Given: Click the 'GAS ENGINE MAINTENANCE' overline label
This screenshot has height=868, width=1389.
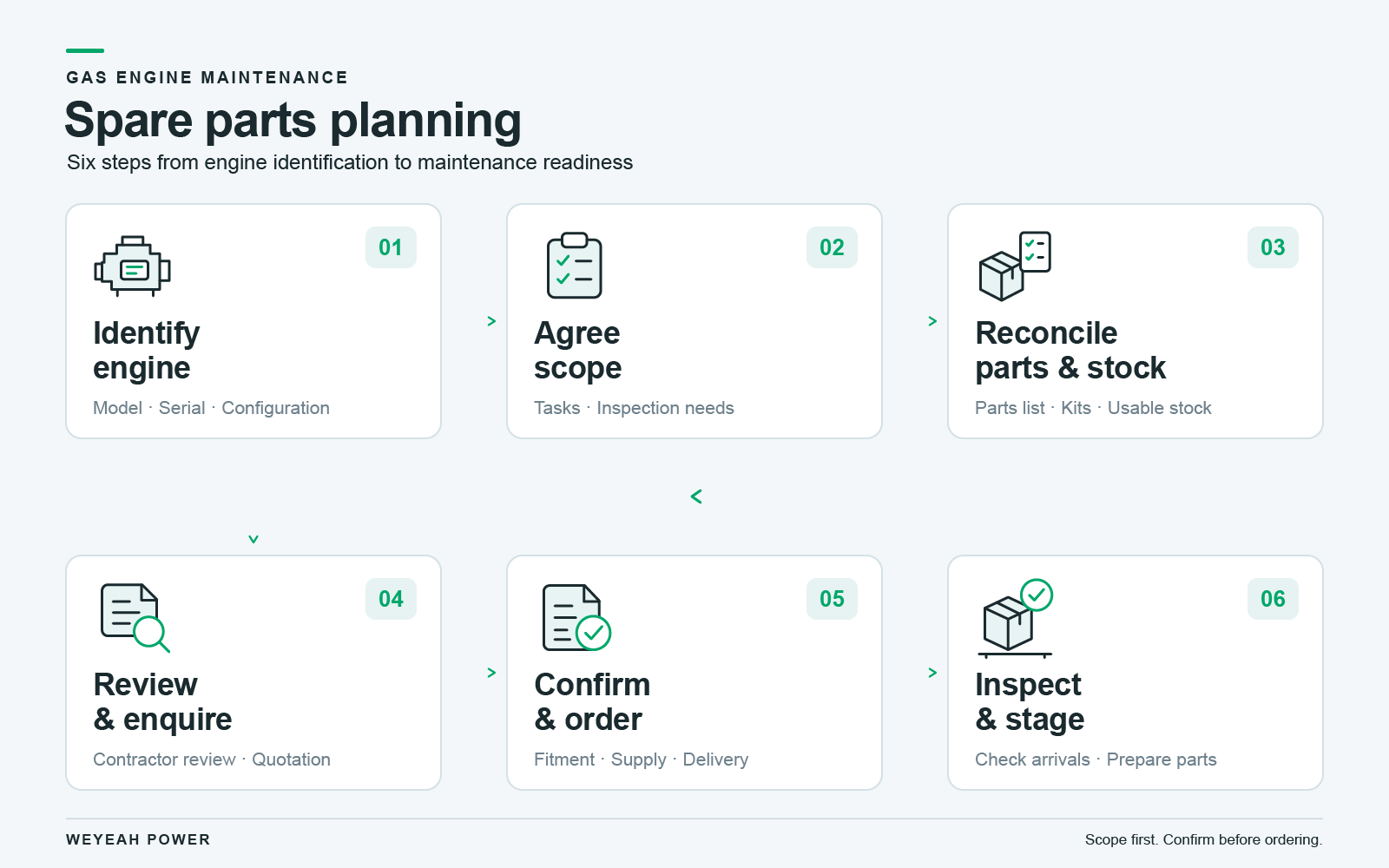Looking at the screenshot, I should click(x=207, y=77).
